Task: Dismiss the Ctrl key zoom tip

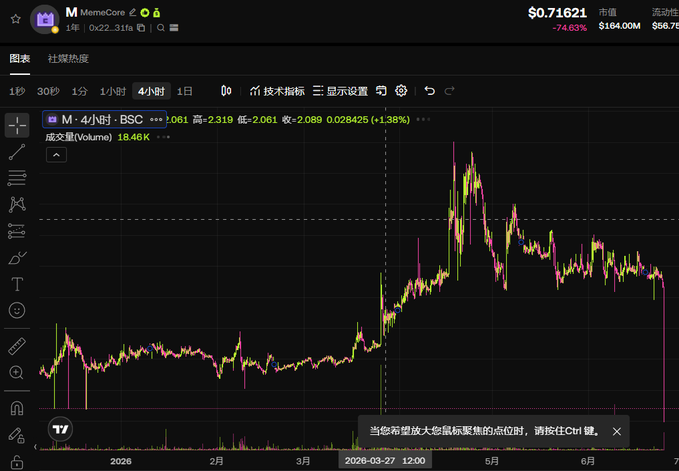Action: coord(617,431)
